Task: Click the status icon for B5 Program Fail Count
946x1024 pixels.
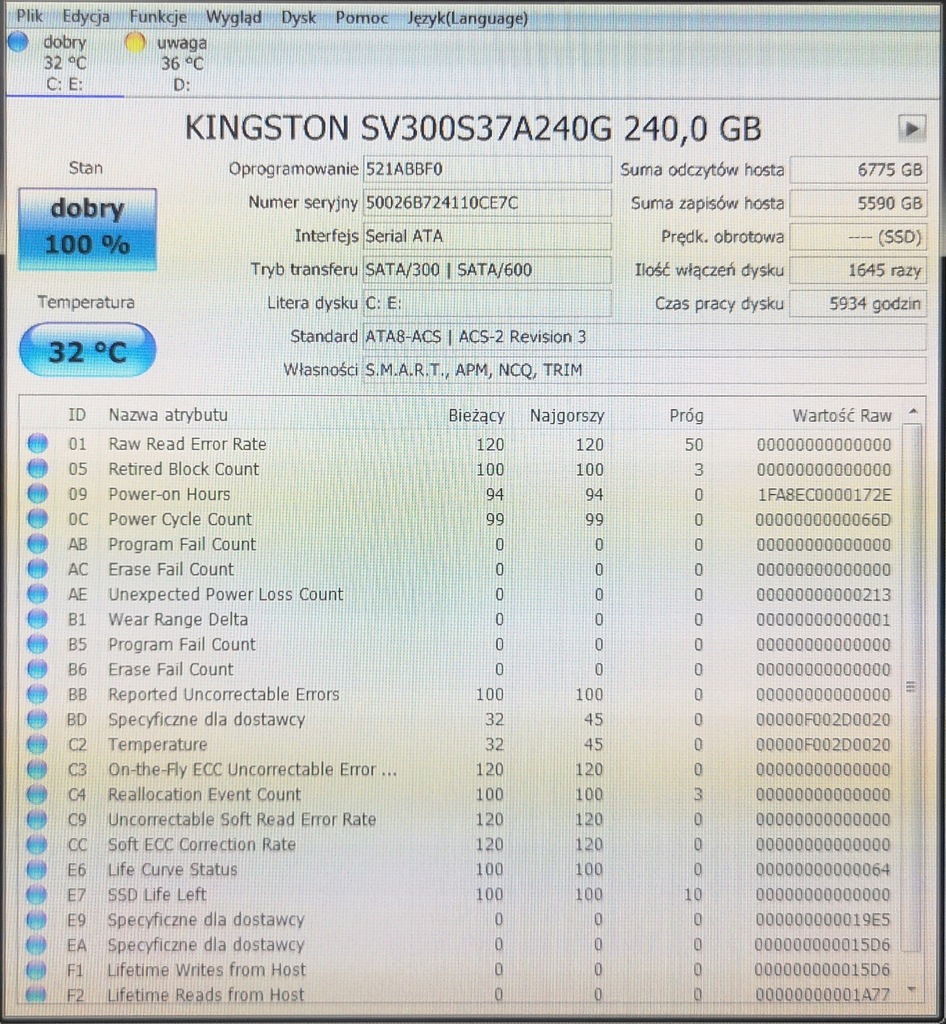Action: (38, 644)
